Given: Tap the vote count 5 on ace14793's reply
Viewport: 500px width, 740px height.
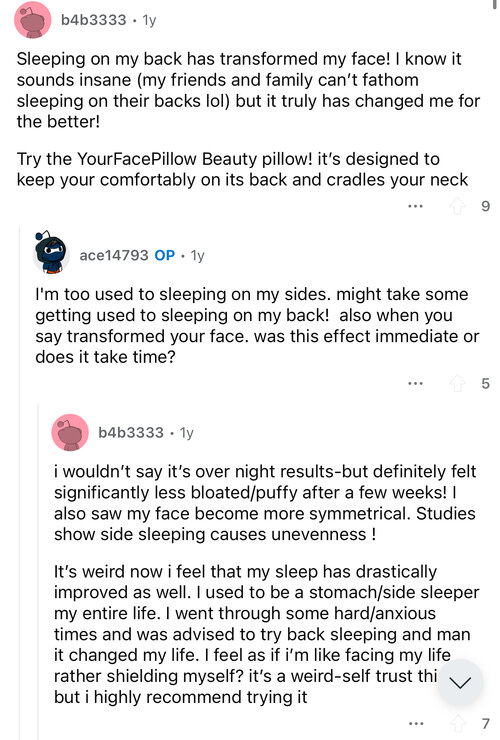Looking at the screenshot, I should click(x=485, y=383).
